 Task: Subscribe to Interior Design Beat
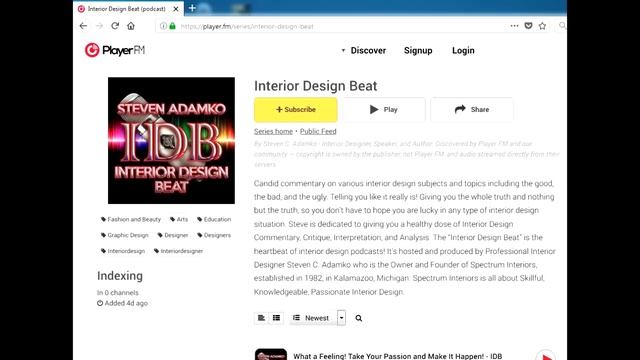pyautogui.click(x=296, y=109)
